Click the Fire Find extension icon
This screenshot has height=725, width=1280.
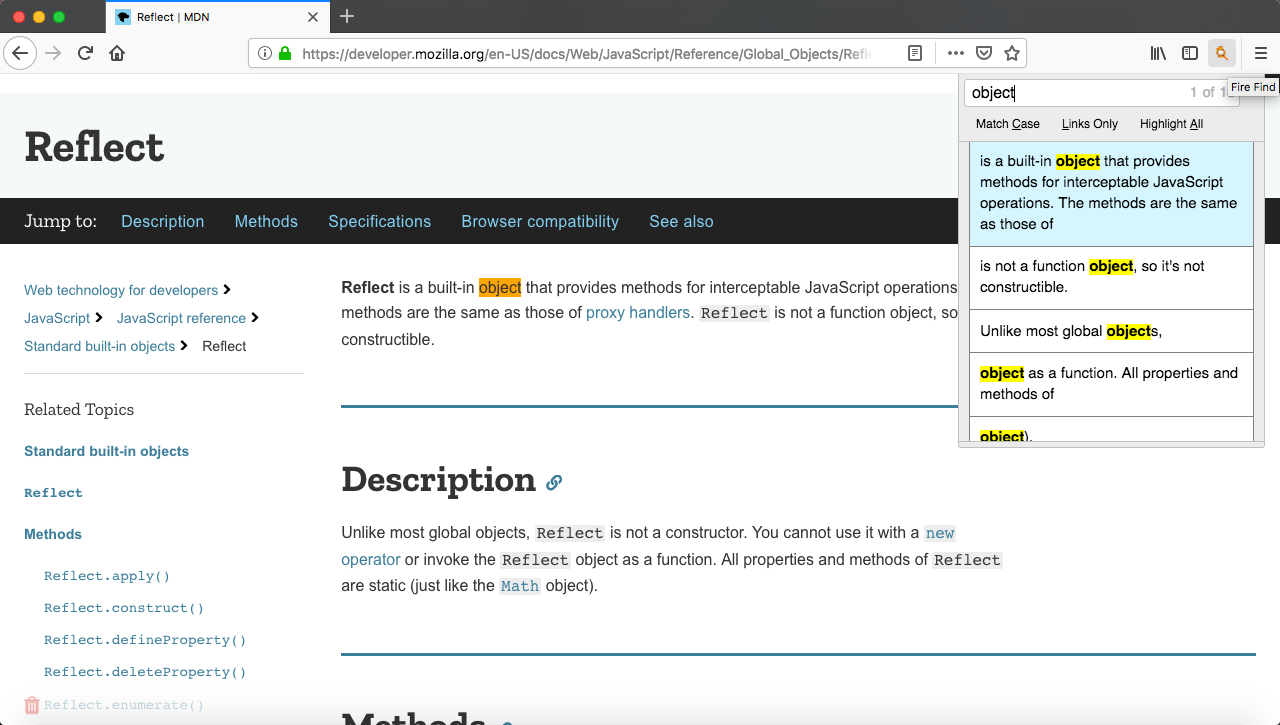coord(1222,53)
